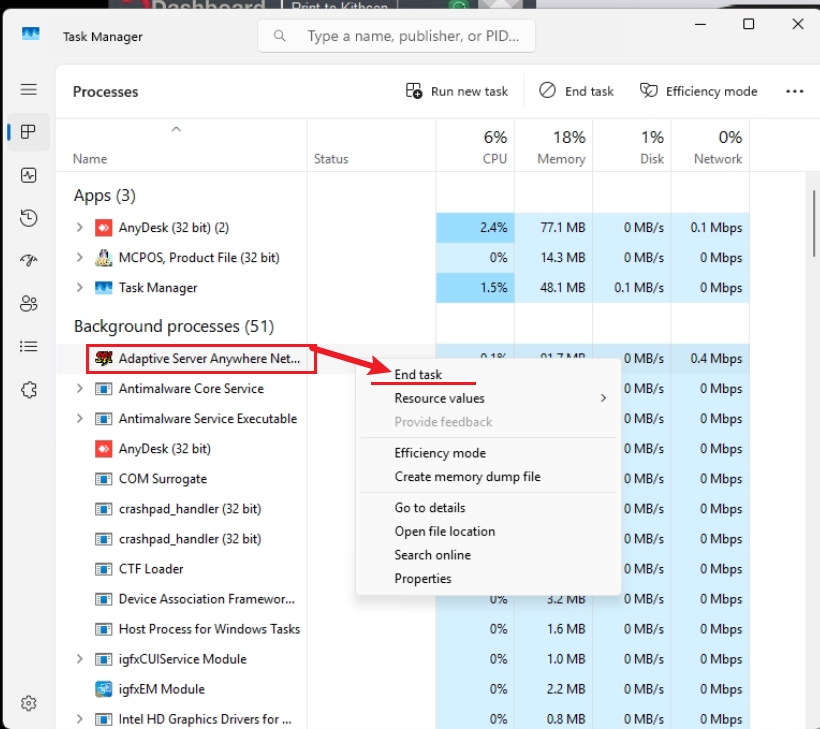Select the Adaptive Server Anywhere Net... process

click(x=201, y=358)
